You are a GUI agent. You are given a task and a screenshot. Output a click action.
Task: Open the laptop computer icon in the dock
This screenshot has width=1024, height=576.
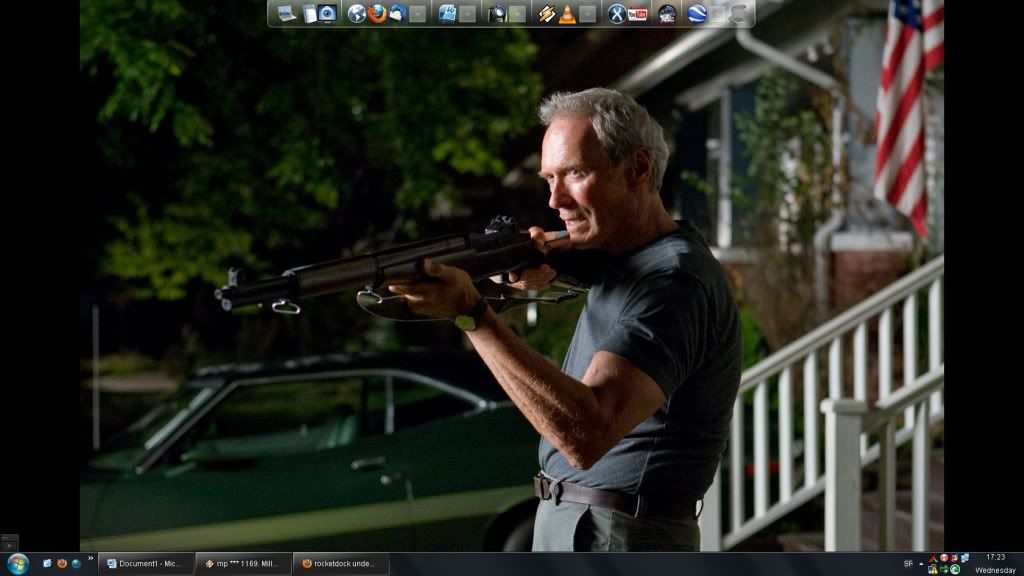[x=285, y=13]
